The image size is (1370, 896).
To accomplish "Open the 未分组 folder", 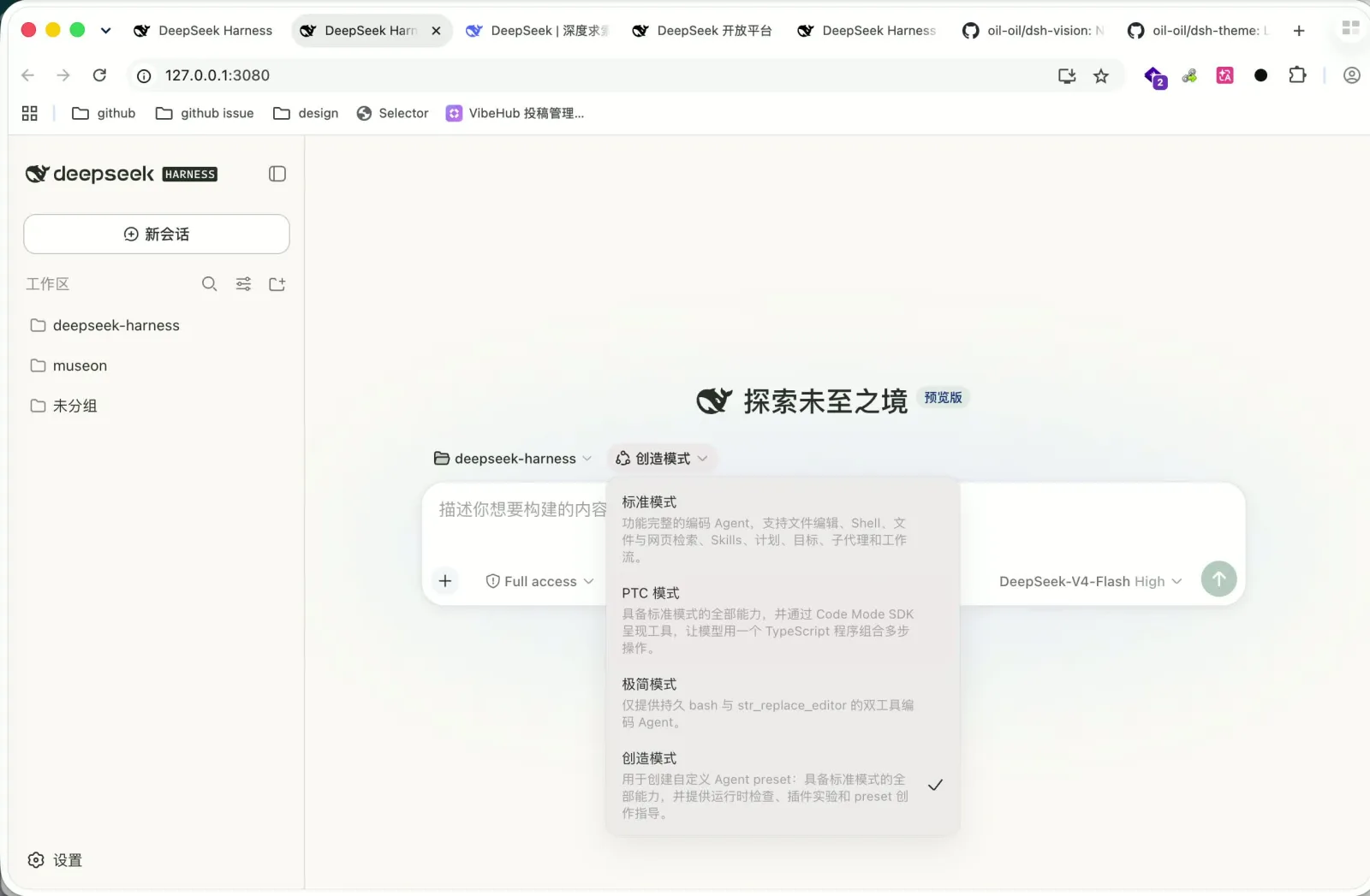I will (156, 406).
